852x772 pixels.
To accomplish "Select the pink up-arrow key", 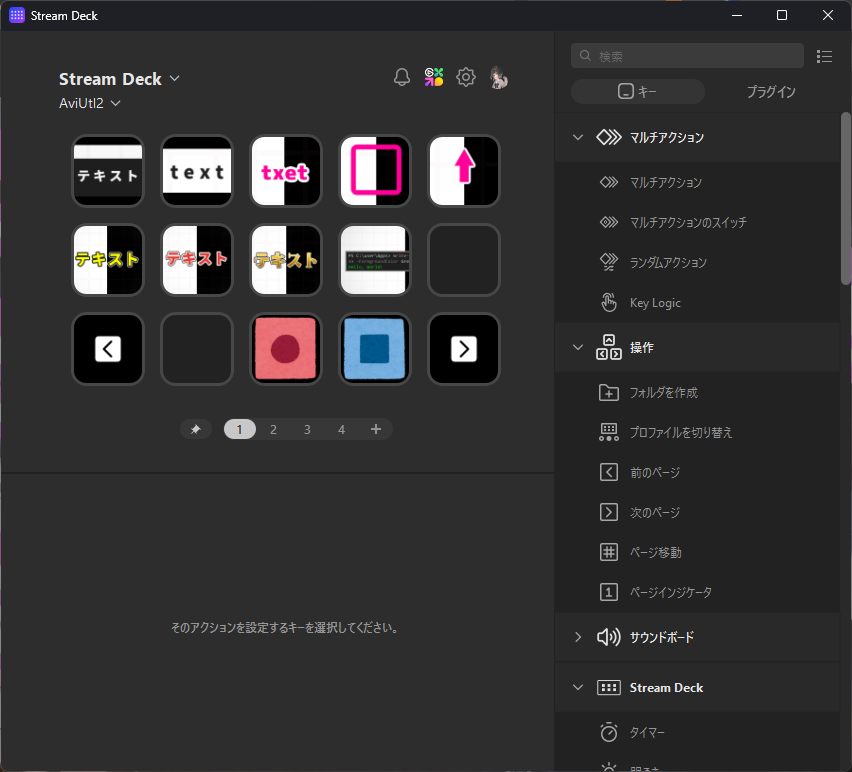I will click(464, 171).
